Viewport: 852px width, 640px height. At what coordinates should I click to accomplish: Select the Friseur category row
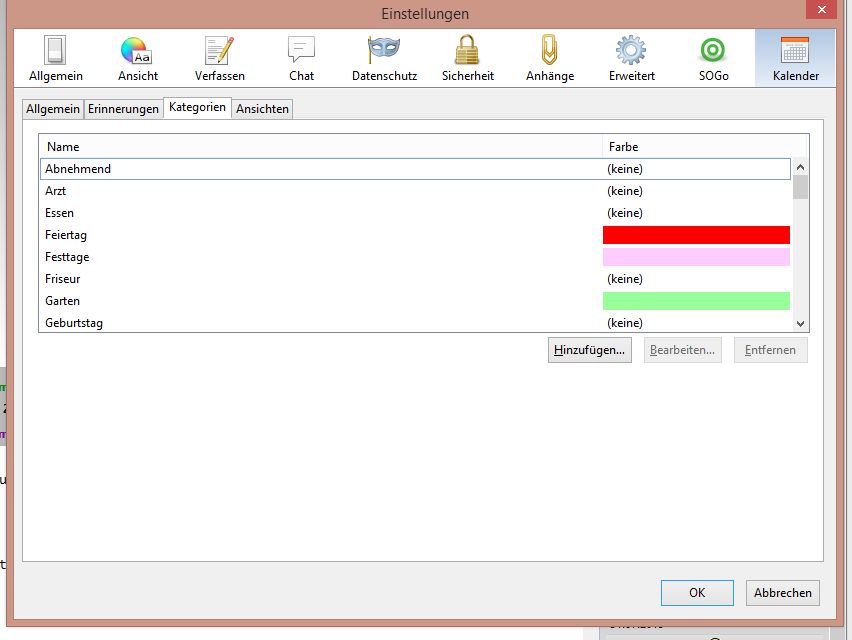(x=416, y=279)
